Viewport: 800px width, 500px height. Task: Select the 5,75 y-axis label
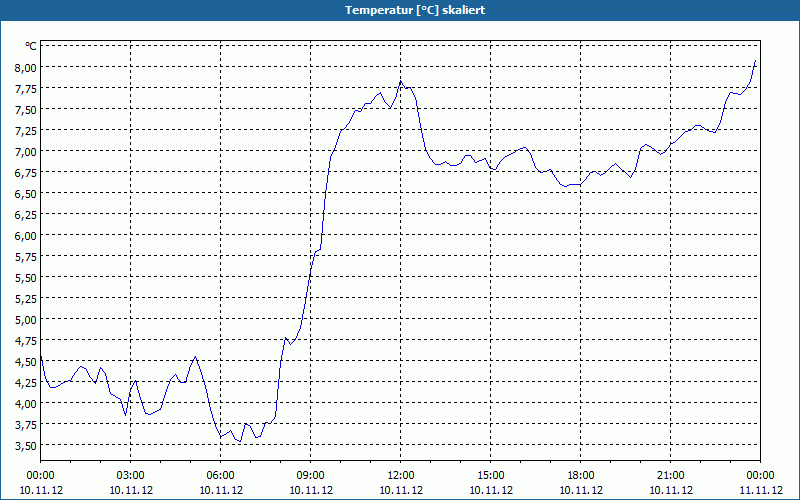tap(26, 257)
